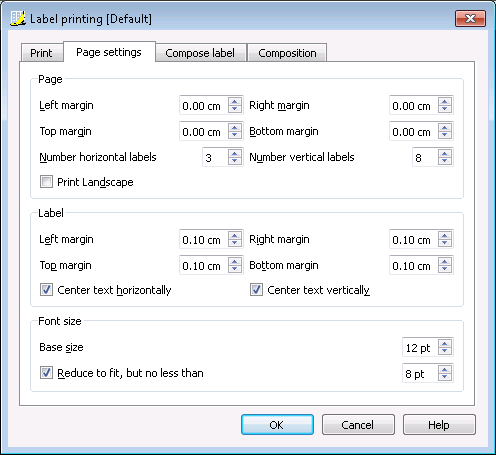
Task: Click the Label printing app icon in title bar
Action: 18,18
